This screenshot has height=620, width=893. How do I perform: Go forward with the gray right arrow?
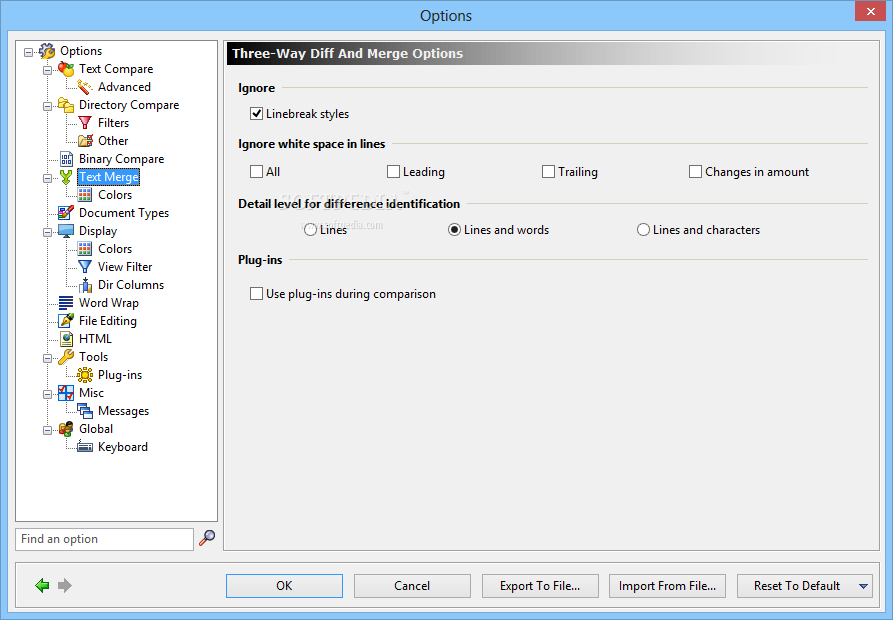point(65,585)
